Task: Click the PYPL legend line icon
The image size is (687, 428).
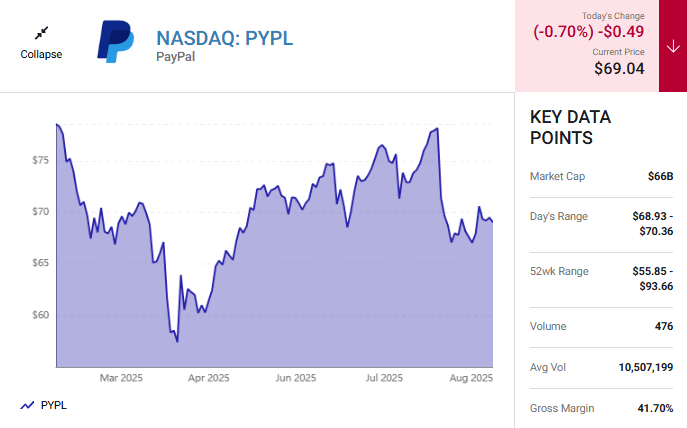Action: (x=27, y=405)
